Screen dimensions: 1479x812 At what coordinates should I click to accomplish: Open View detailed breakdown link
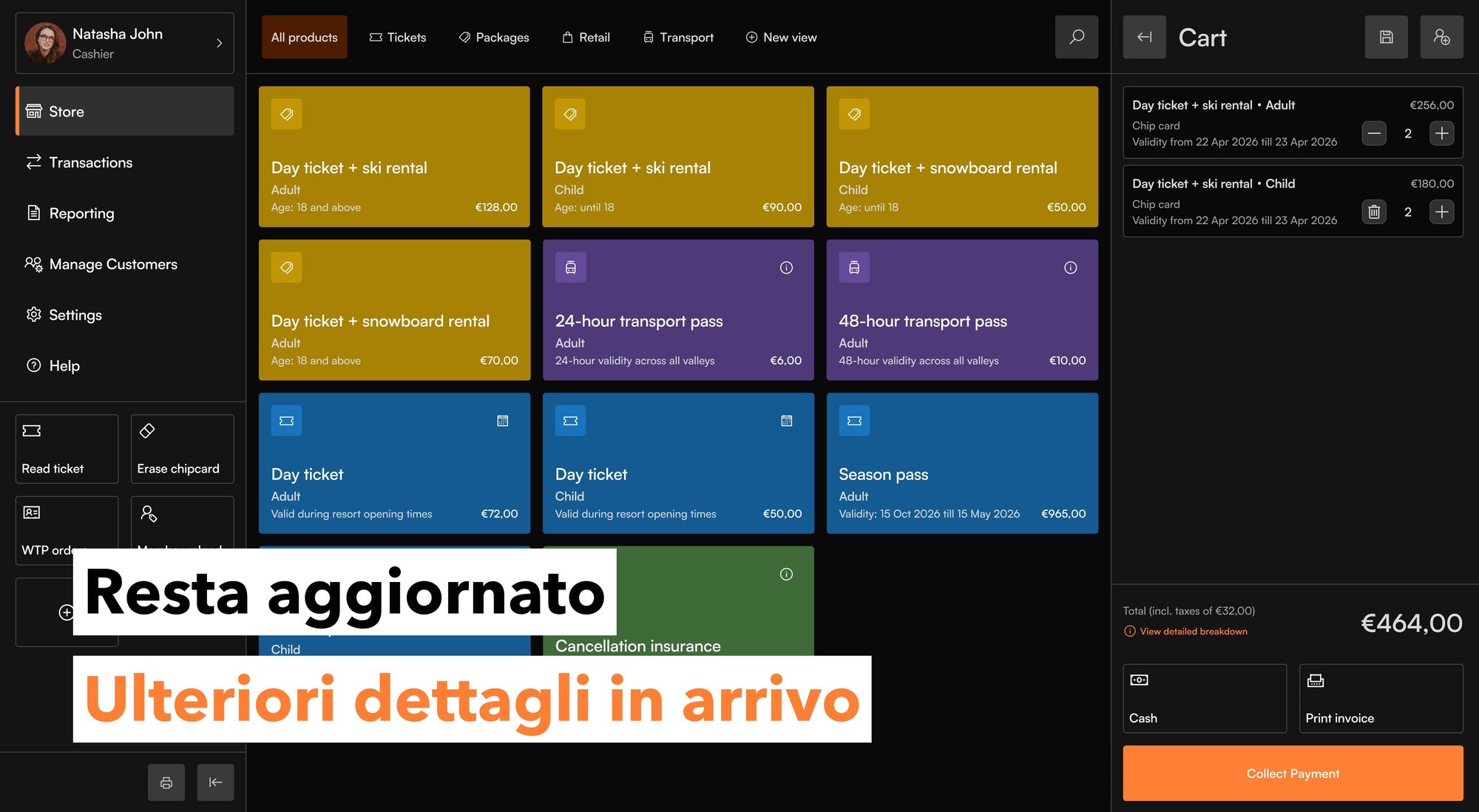pos(1193,632)
